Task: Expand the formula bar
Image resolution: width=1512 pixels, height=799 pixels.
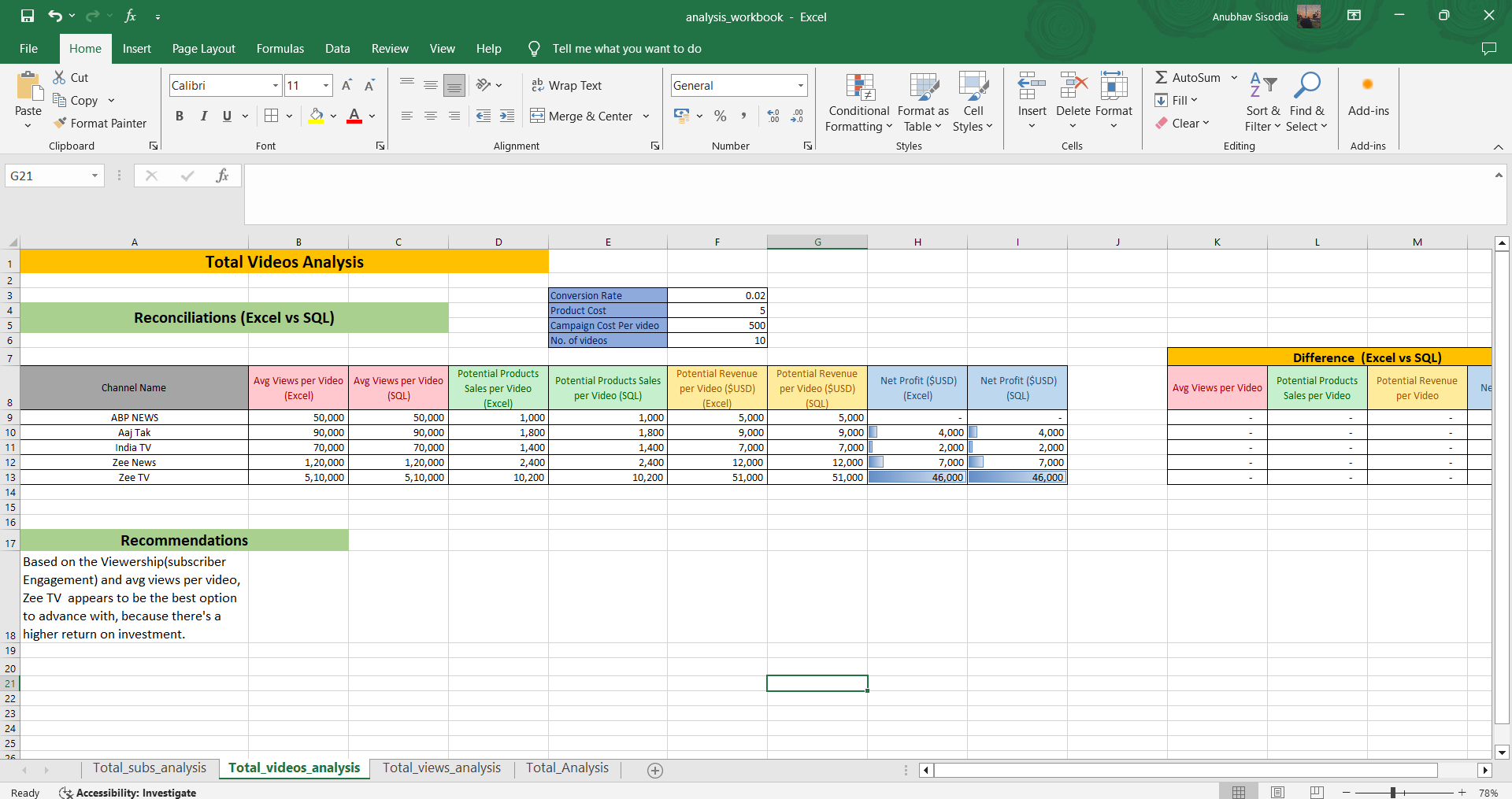Action: coord(1499,175)
